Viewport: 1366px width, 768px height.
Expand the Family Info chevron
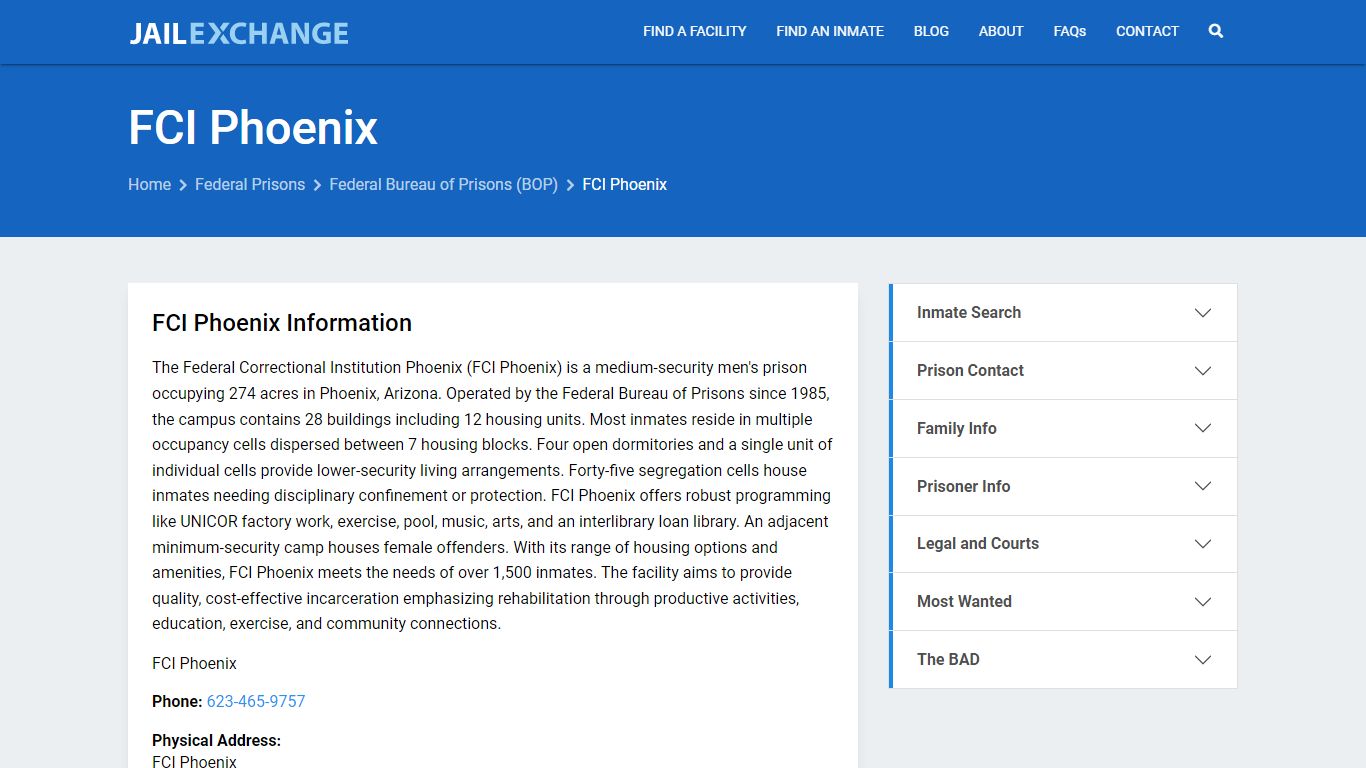tap(1203, 428)
